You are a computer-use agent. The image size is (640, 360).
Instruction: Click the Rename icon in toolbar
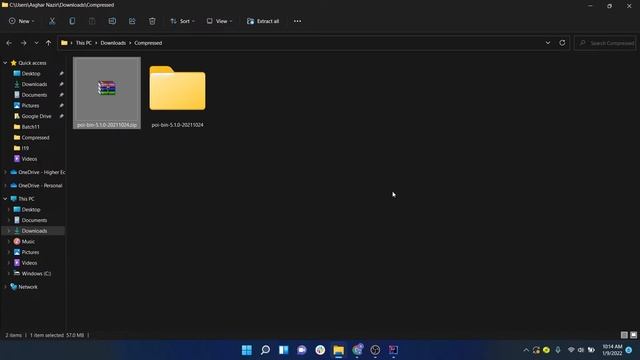click(112, 21)
